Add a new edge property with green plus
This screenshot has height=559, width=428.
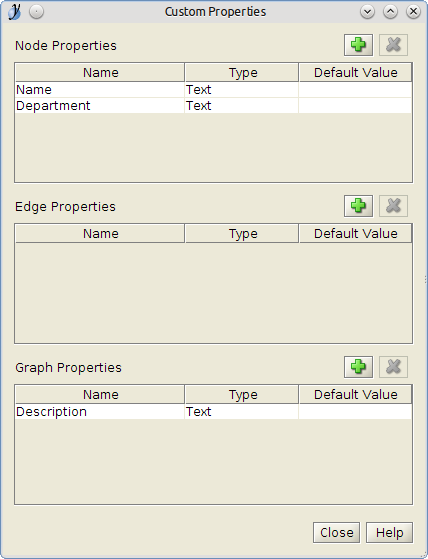358,206
